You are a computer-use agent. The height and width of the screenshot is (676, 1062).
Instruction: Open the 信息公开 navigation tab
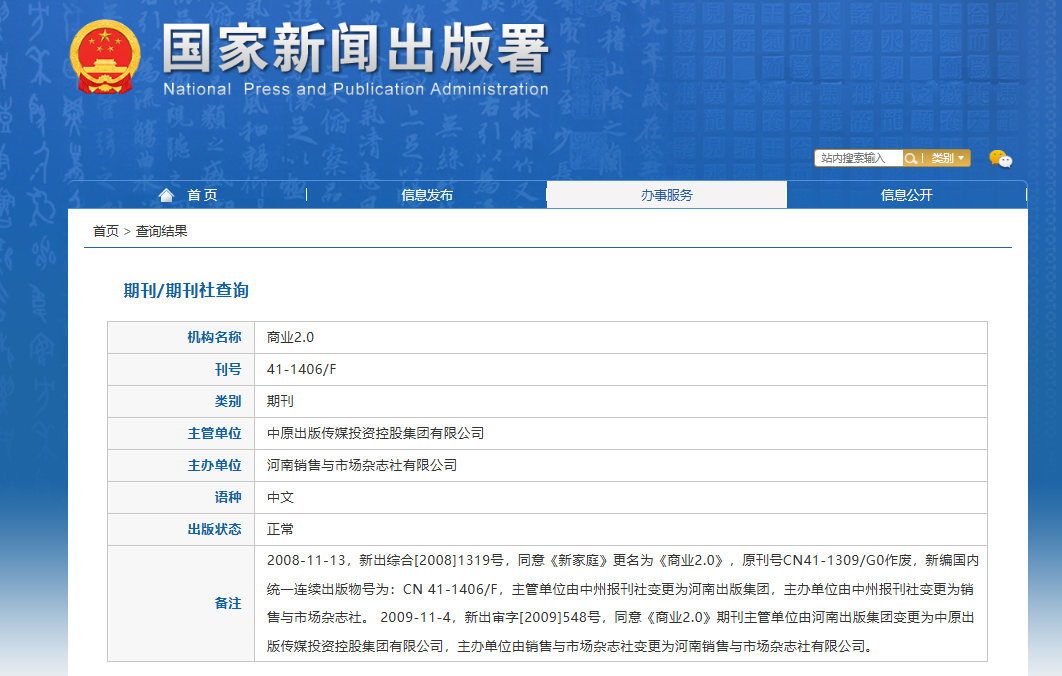pyautogui.click(x=906, y=195)
